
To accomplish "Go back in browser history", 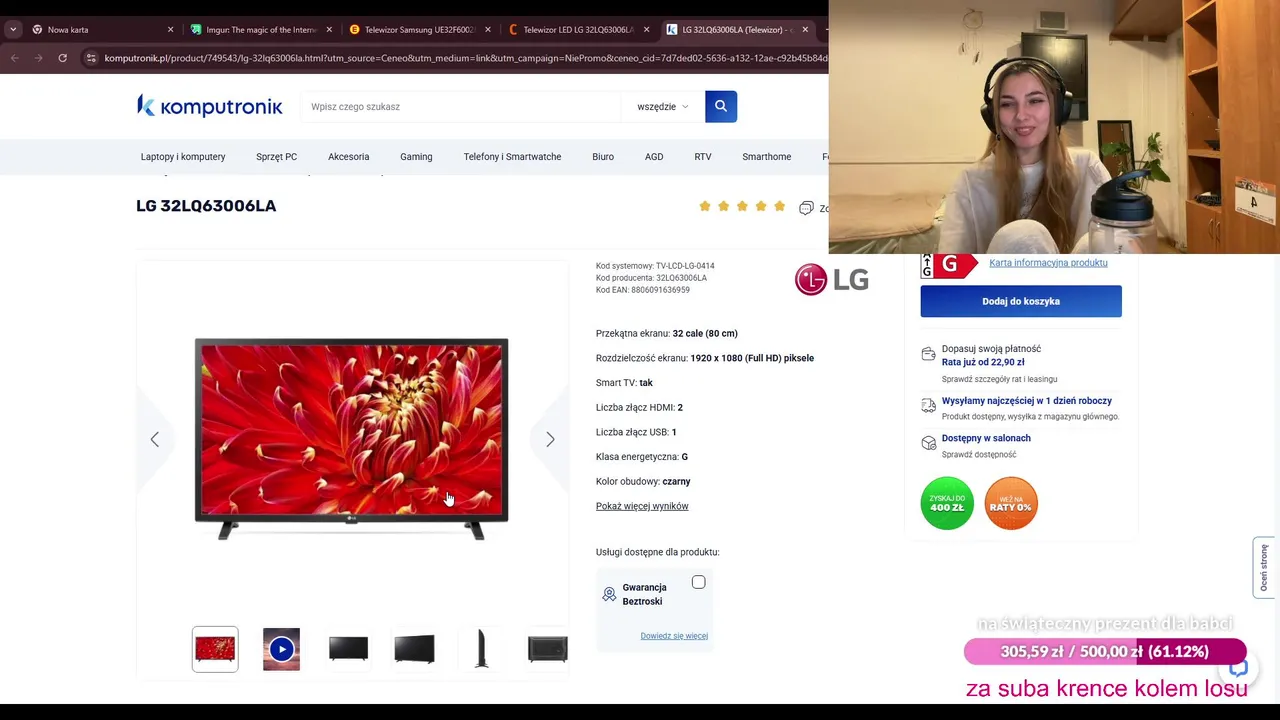I will coord(14,58).
